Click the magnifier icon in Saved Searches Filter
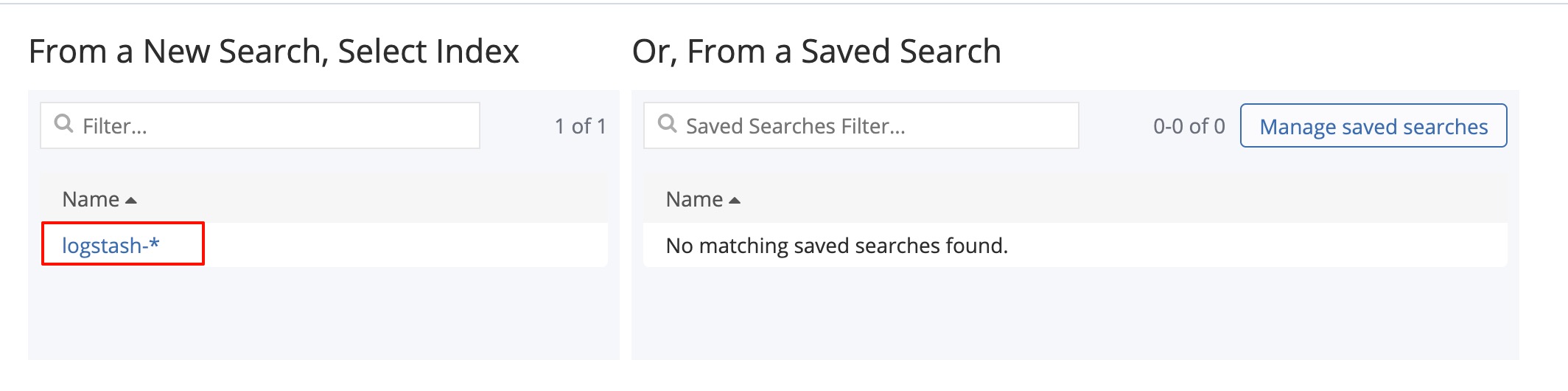 coord(668,124)
